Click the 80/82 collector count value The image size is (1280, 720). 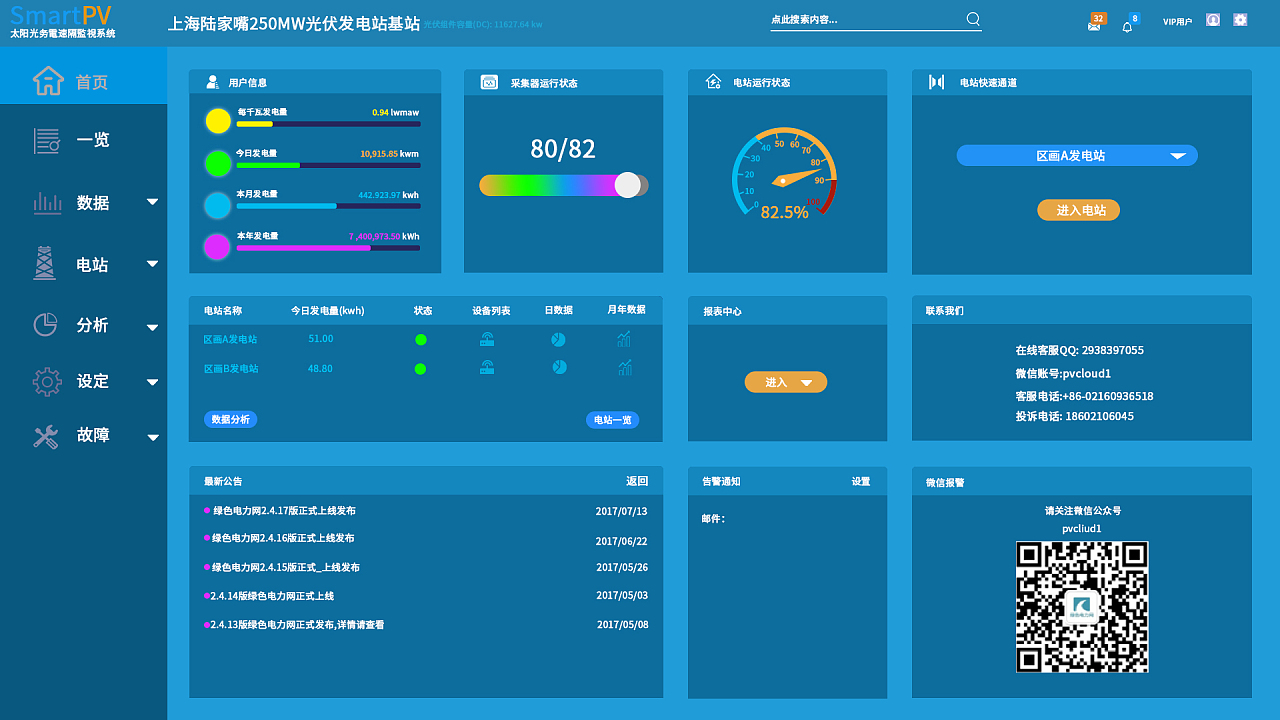point(563,149)
